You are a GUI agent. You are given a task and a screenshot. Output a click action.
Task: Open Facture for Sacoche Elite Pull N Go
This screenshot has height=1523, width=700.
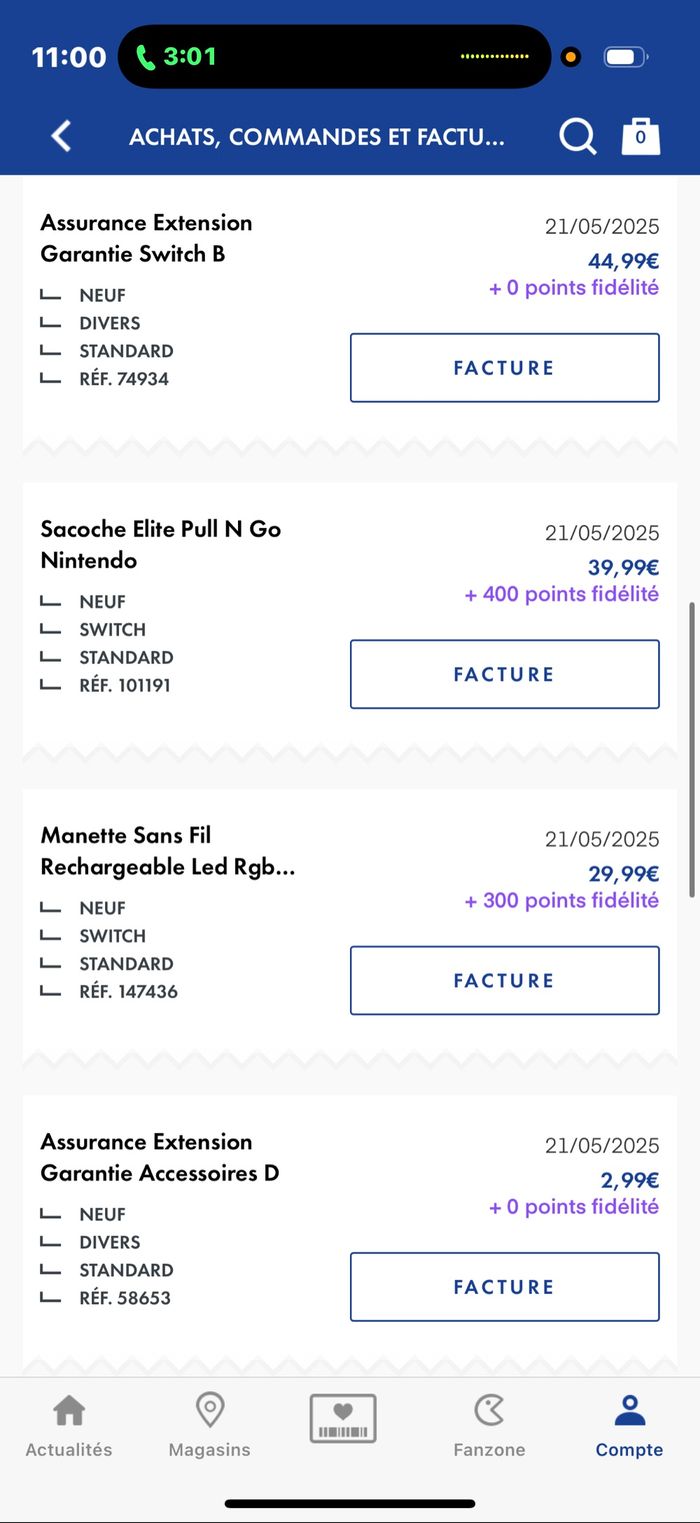tap(504, 674)
